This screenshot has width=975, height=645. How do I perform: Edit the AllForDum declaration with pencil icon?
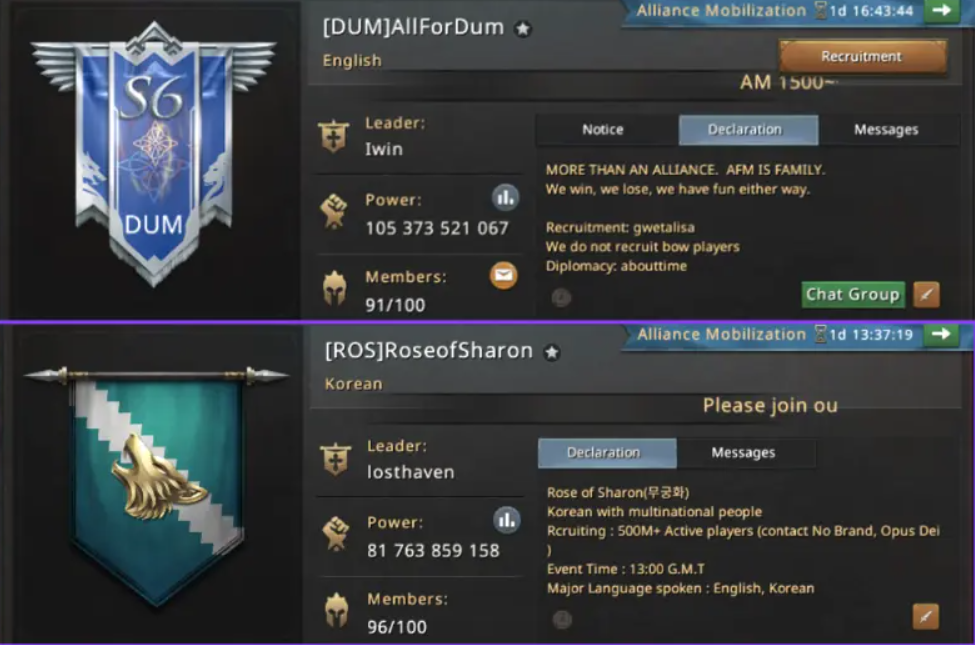(x=926, y=295)
